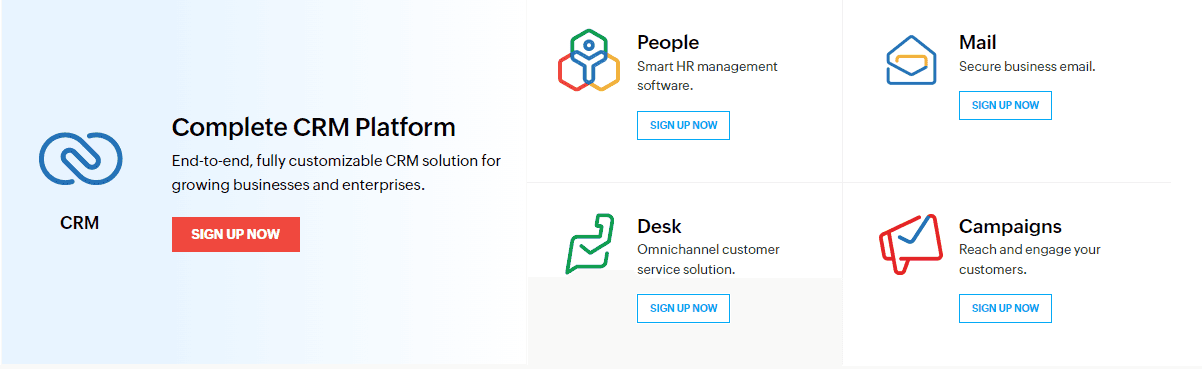
Task: Sign up now for Mail
Action: click(1005, 105)
